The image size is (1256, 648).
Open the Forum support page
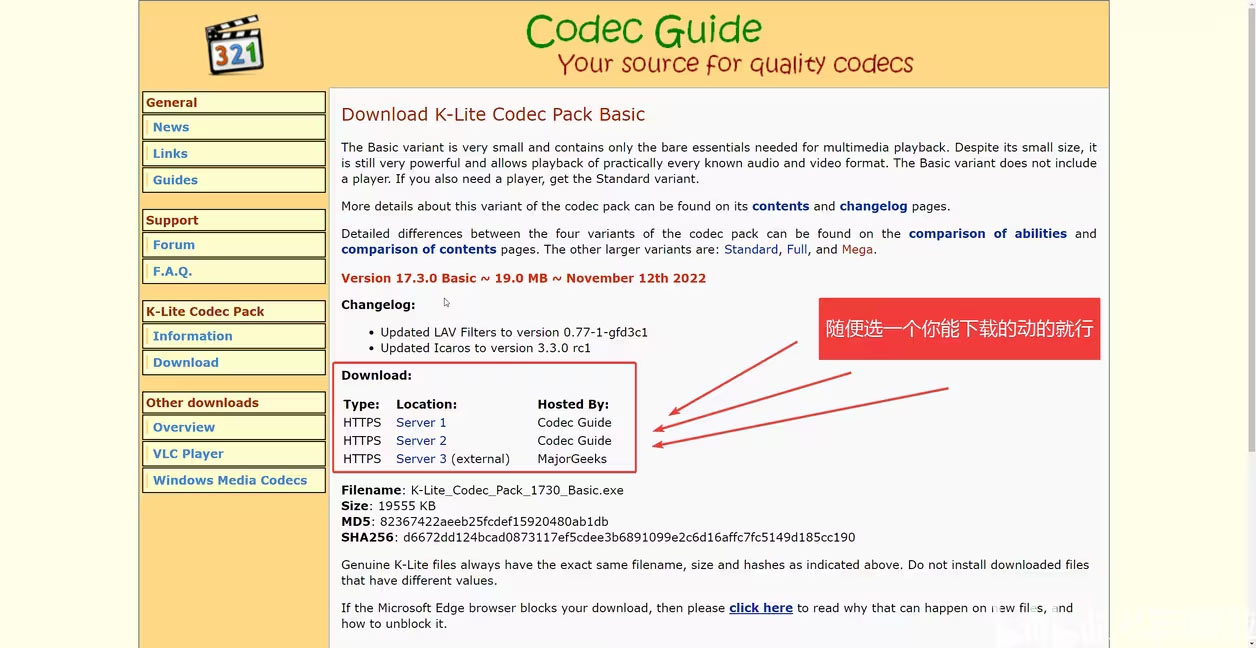(x=174, y=245)
